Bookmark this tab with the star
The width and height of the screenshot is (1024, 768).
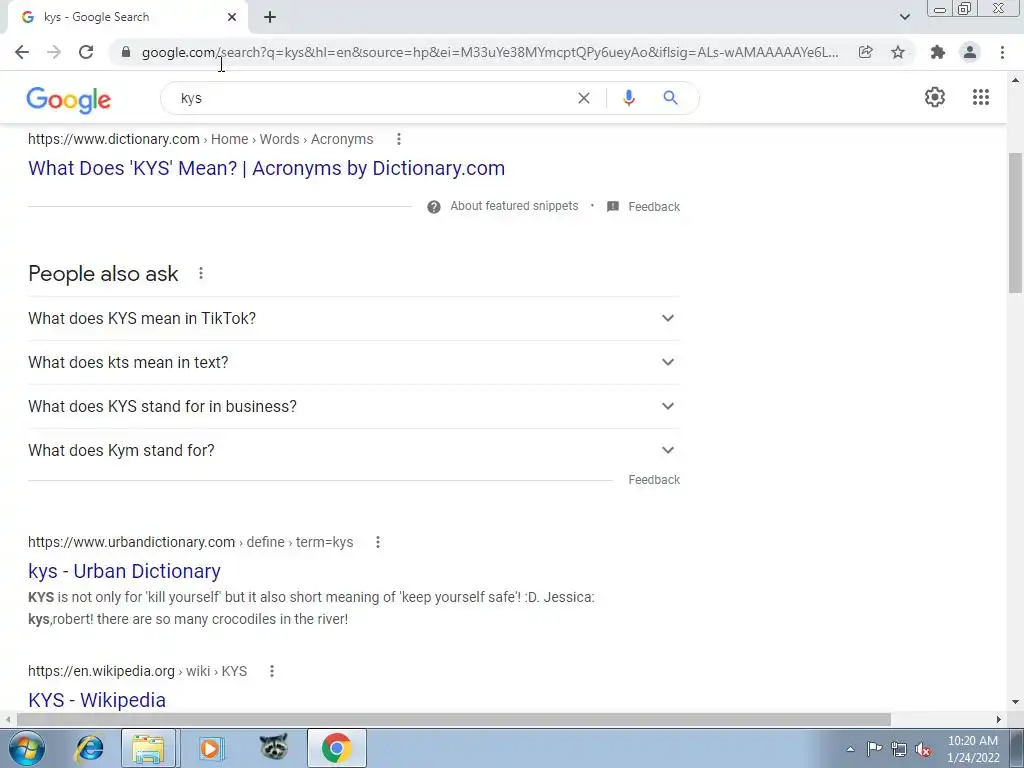[x=898, y=52]
